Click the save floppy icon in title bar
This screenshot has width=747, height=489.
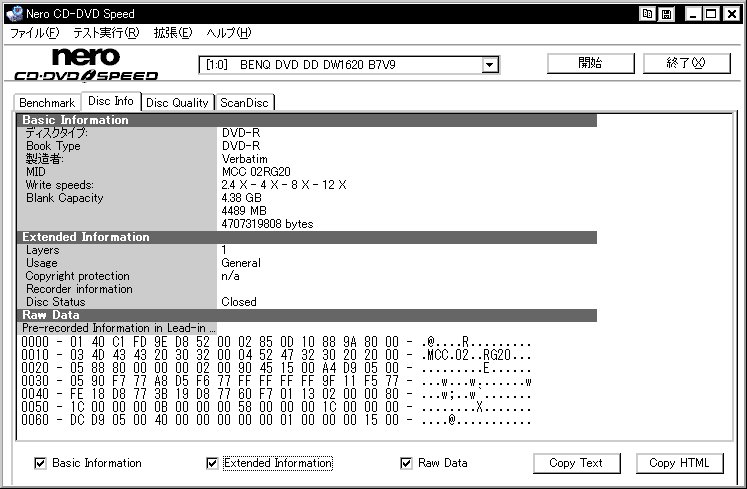point(666,14)
